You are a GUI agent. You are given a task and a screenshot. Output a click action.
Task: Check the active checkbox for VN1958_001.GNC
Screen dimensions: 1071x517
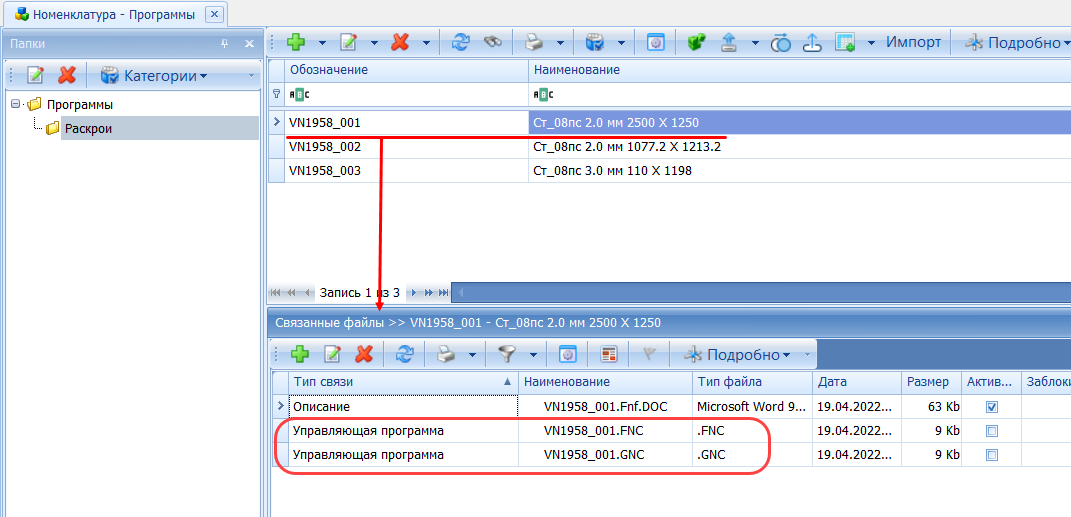[991, 455]
